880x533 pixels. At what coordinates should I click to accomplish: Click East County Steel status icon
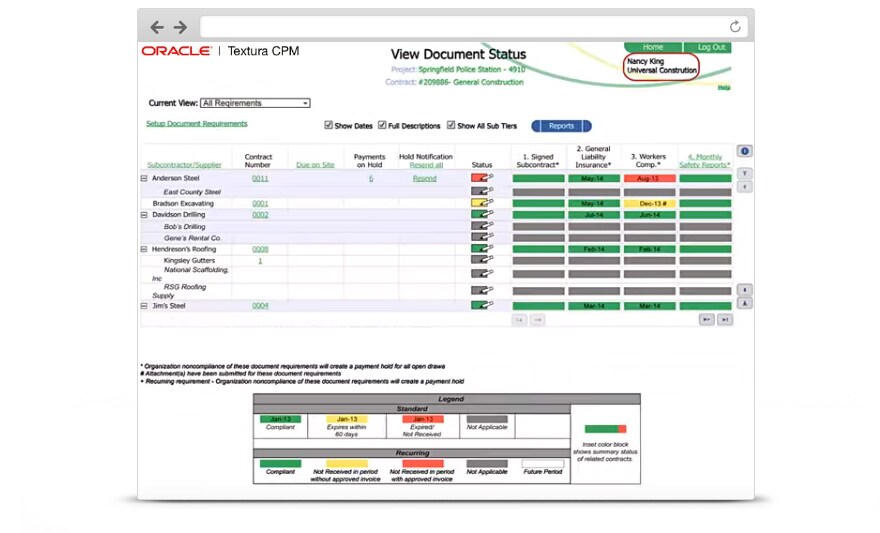[x=482, y=191]
